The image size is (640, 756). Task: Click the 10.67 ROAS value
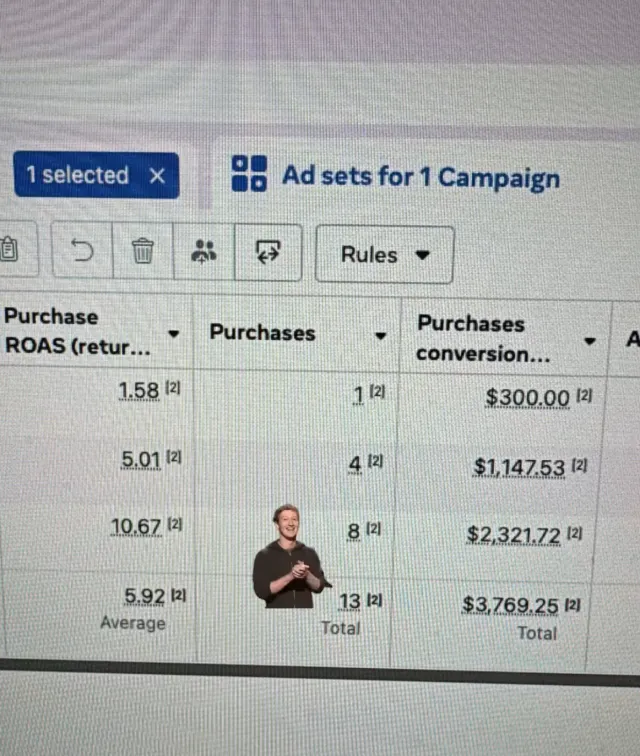coord(136,526)
